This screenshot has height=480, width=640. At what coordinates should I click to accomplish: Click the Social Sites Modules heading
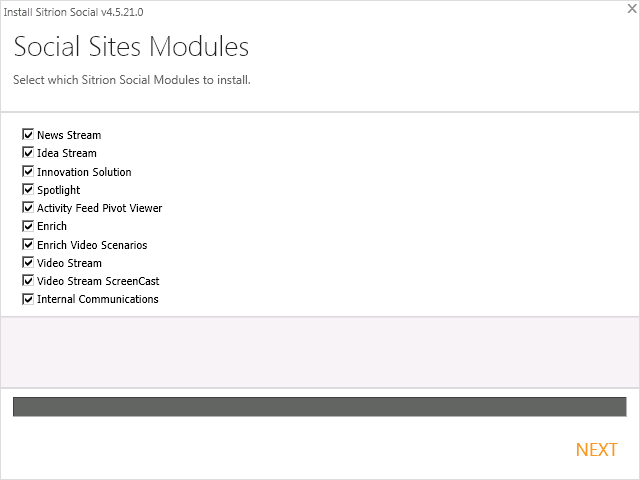tap(131, 47)
